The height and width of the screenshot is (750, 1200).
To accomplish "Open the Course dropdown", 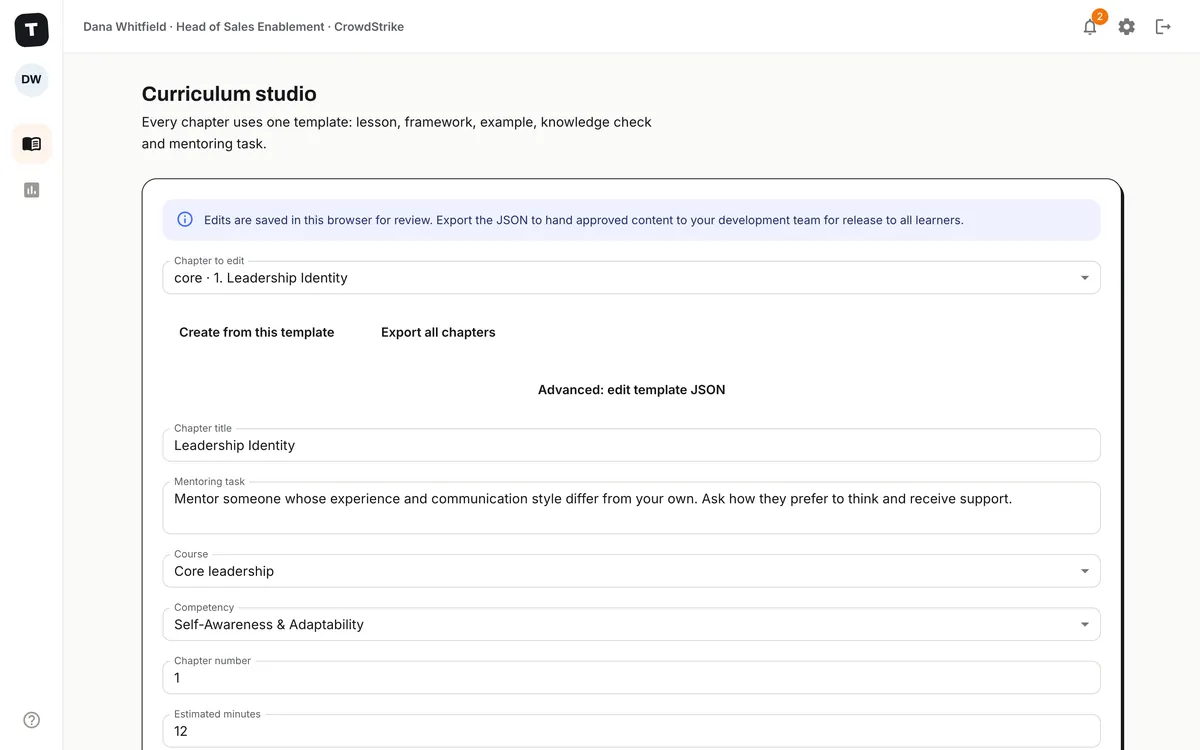I will point(631,571).
